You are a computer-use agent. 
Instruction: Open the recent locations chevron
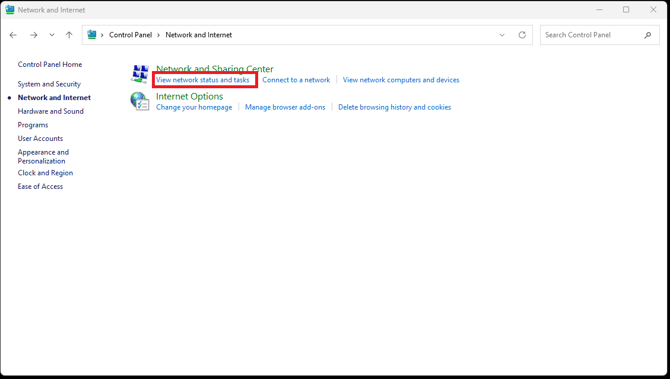[x=52, y=35]
